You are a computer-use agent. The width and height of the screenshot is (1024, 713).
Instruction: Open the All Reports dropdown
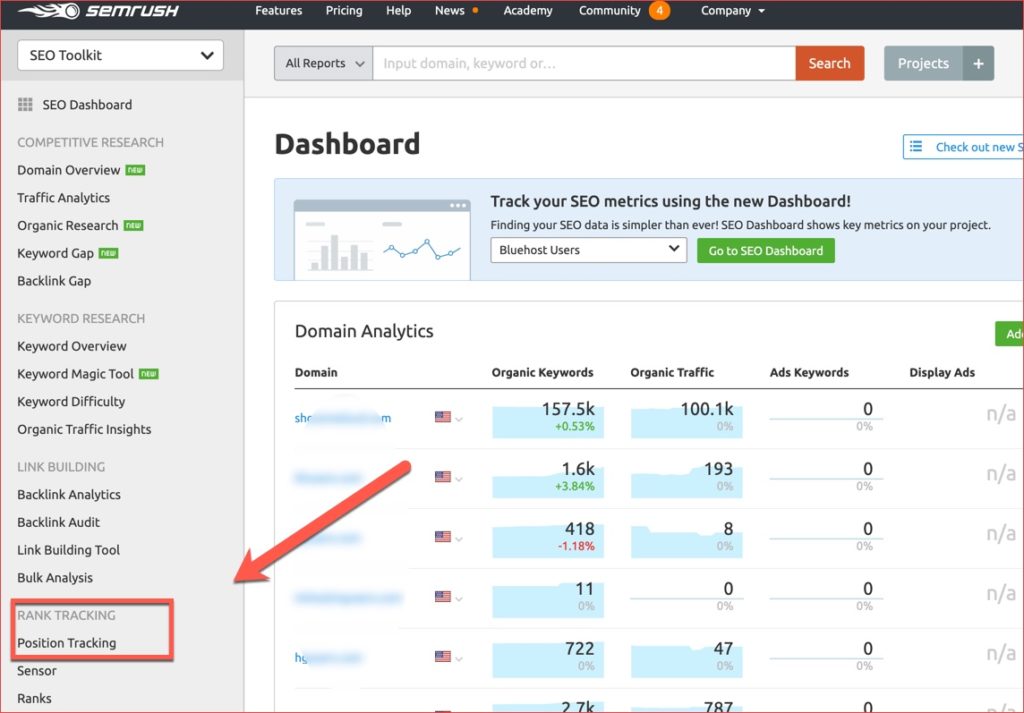(x=324, y=63)
